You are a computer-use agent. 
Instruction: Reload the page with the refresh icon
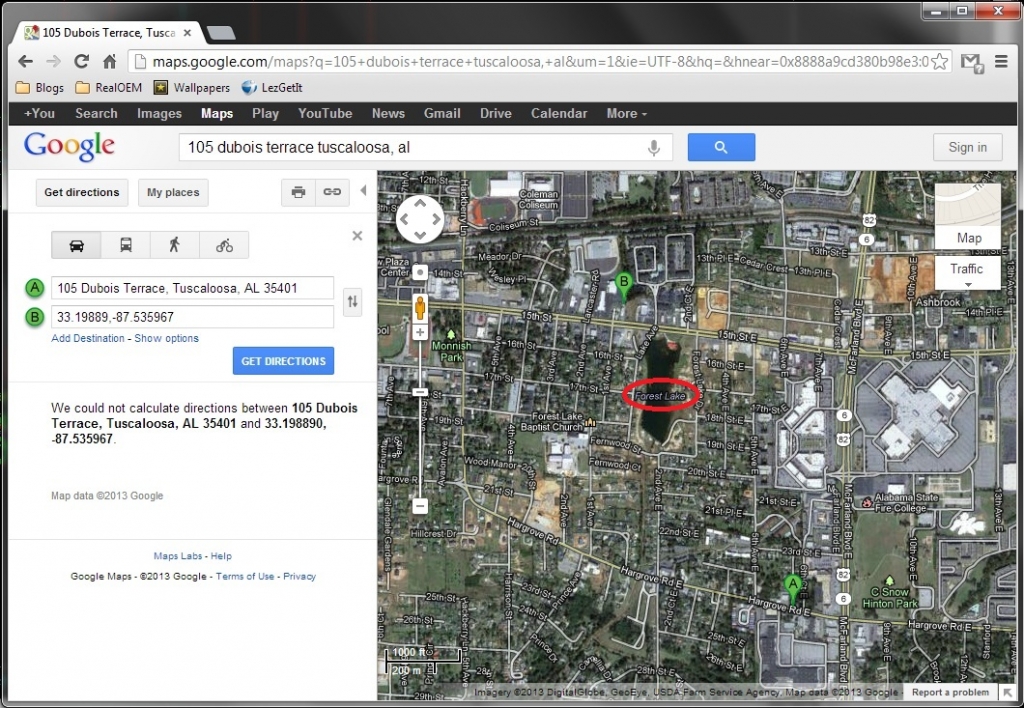point(82,61)
